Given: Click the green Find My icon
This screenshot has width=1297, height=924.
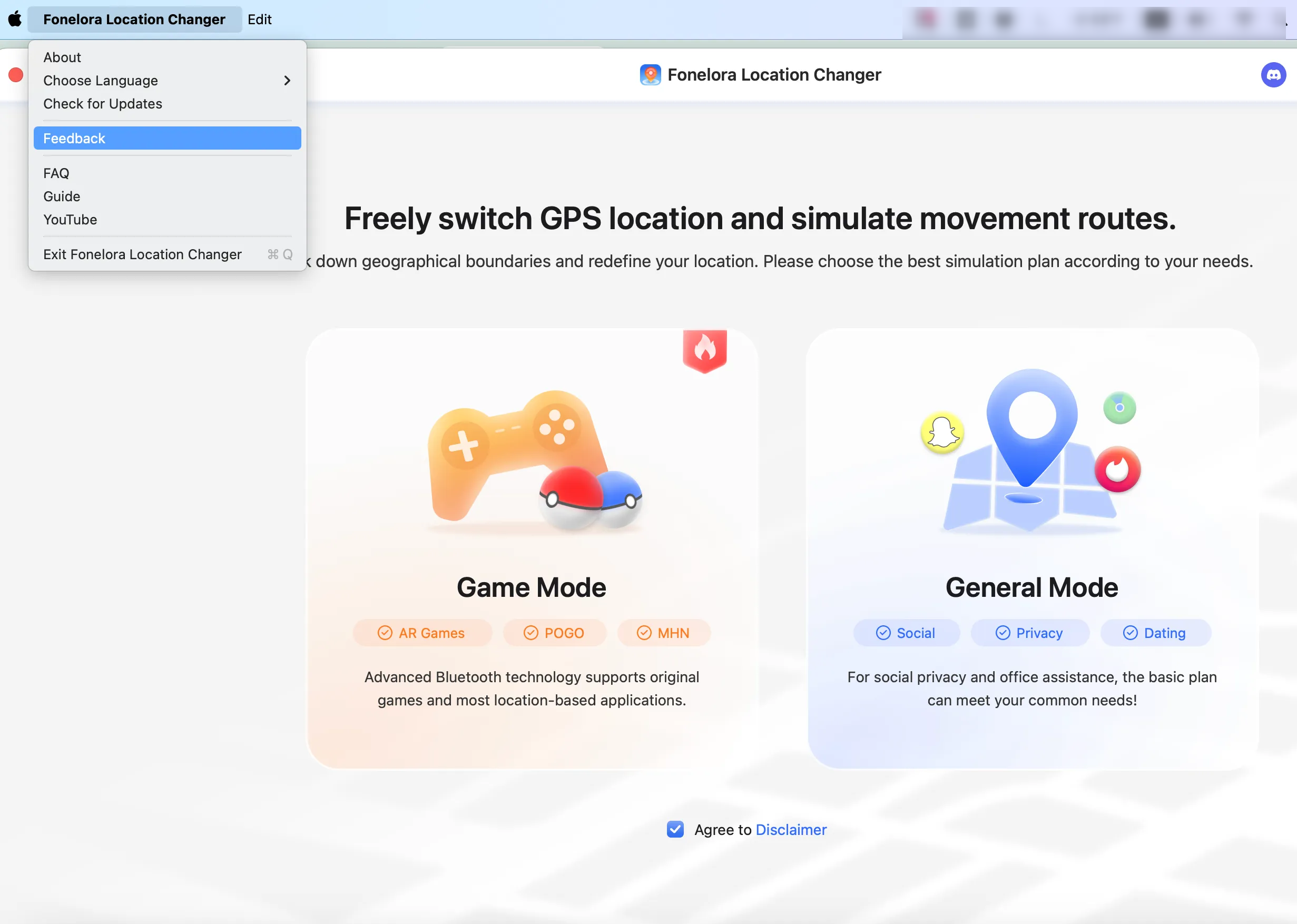Looking at the screenshot, I should pos(1119,407).
